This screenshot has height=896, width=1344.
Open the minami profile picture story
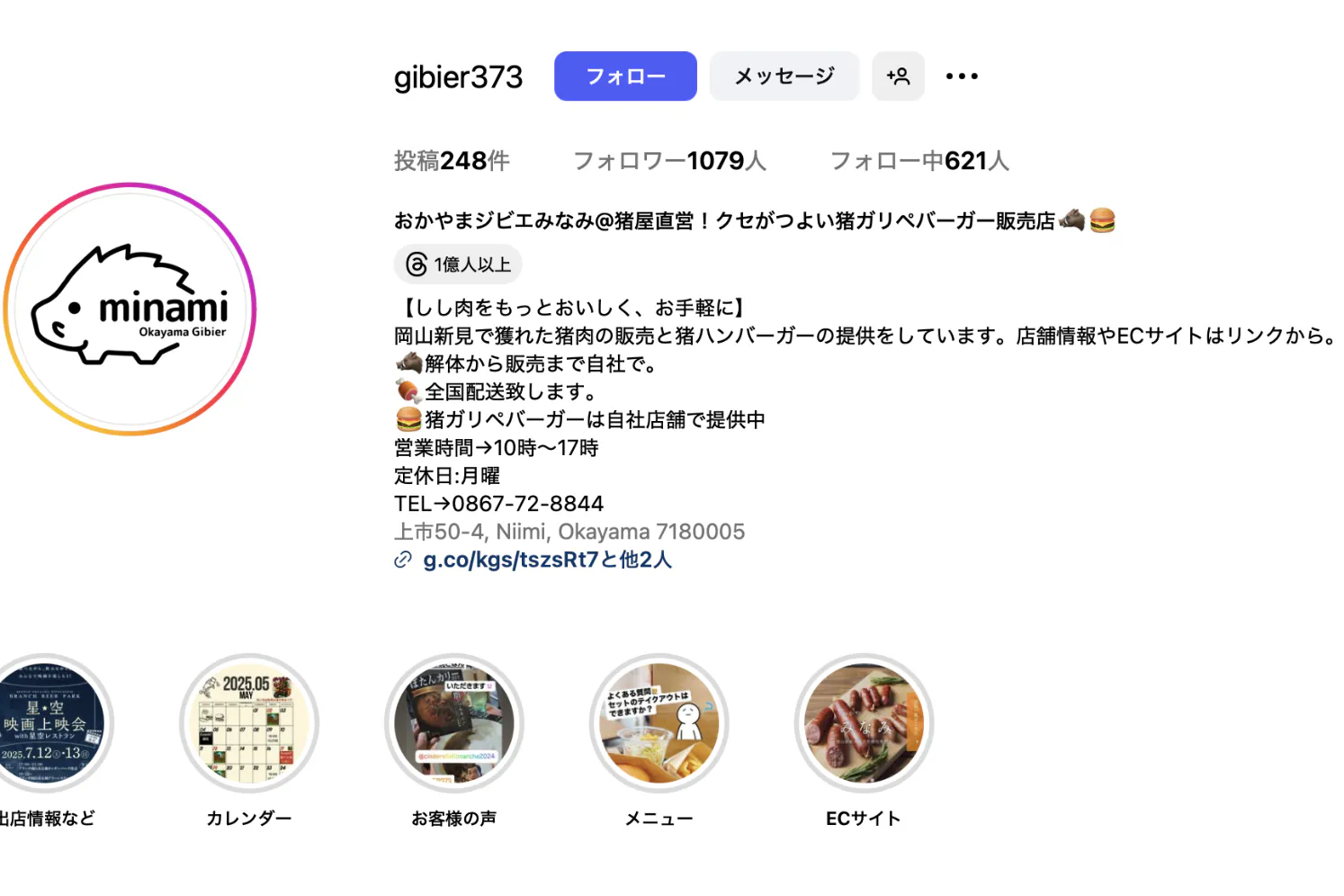pos(130,309)
